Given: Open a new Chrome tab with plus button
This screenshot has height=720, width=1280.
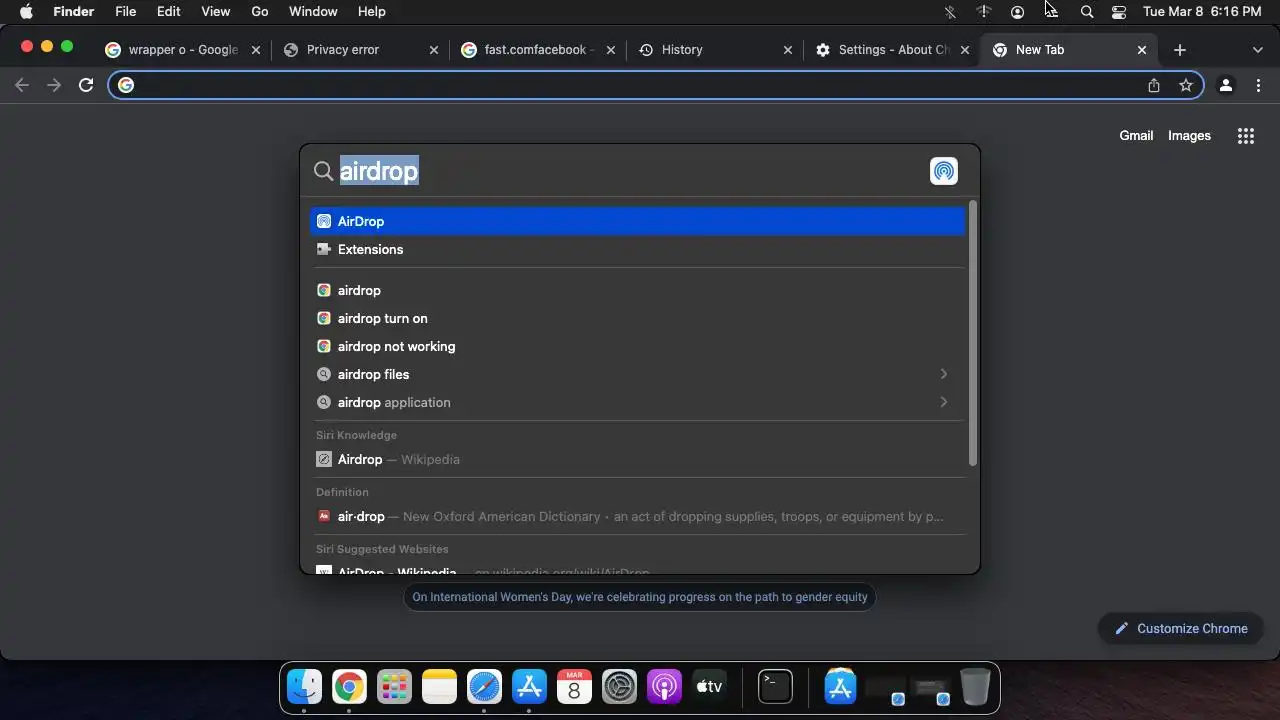Looking at the screenshot, I should [x=1180, y=50].
